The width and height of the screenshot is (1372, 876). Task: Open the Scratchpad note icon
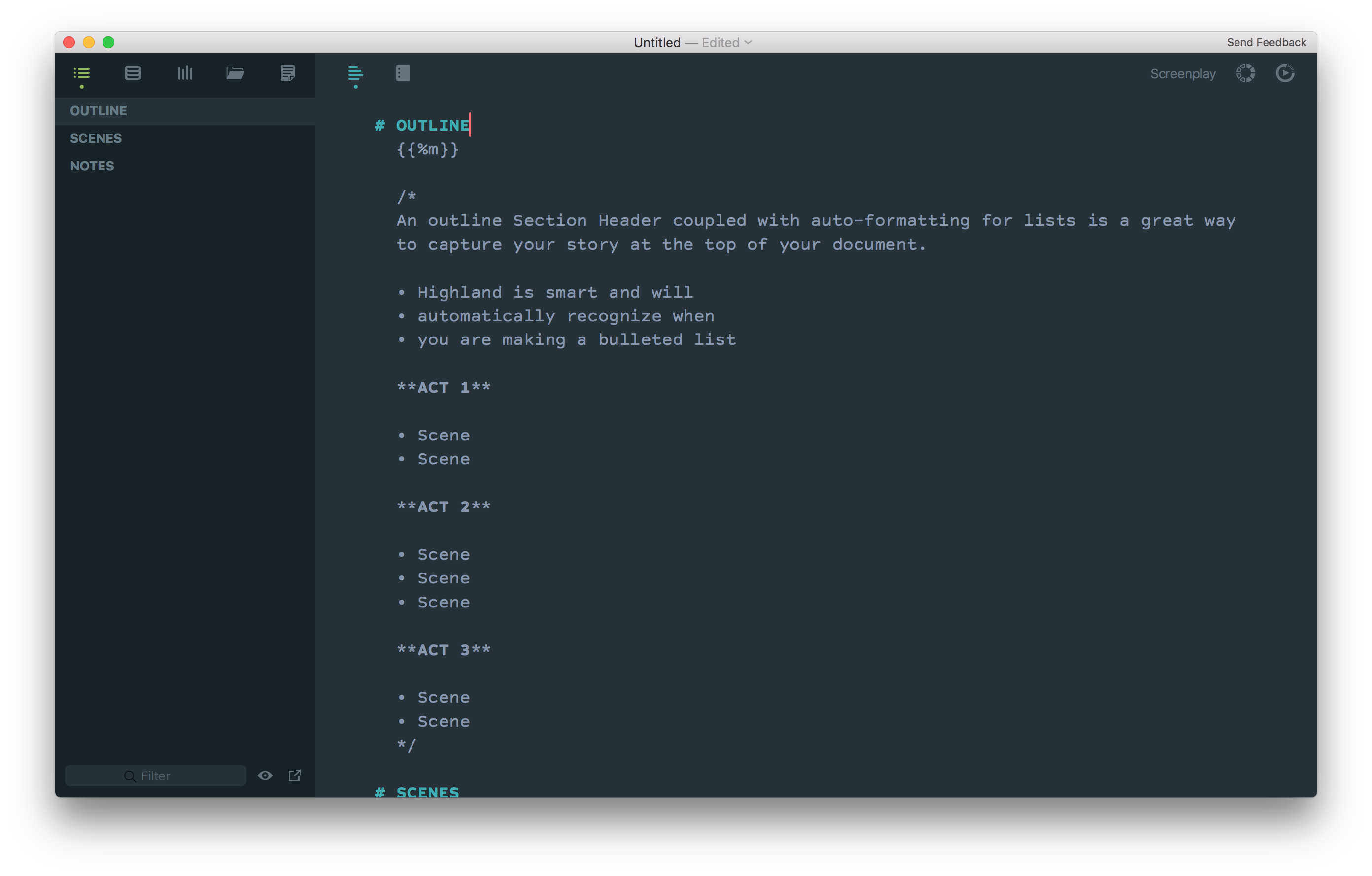[288, 73]
